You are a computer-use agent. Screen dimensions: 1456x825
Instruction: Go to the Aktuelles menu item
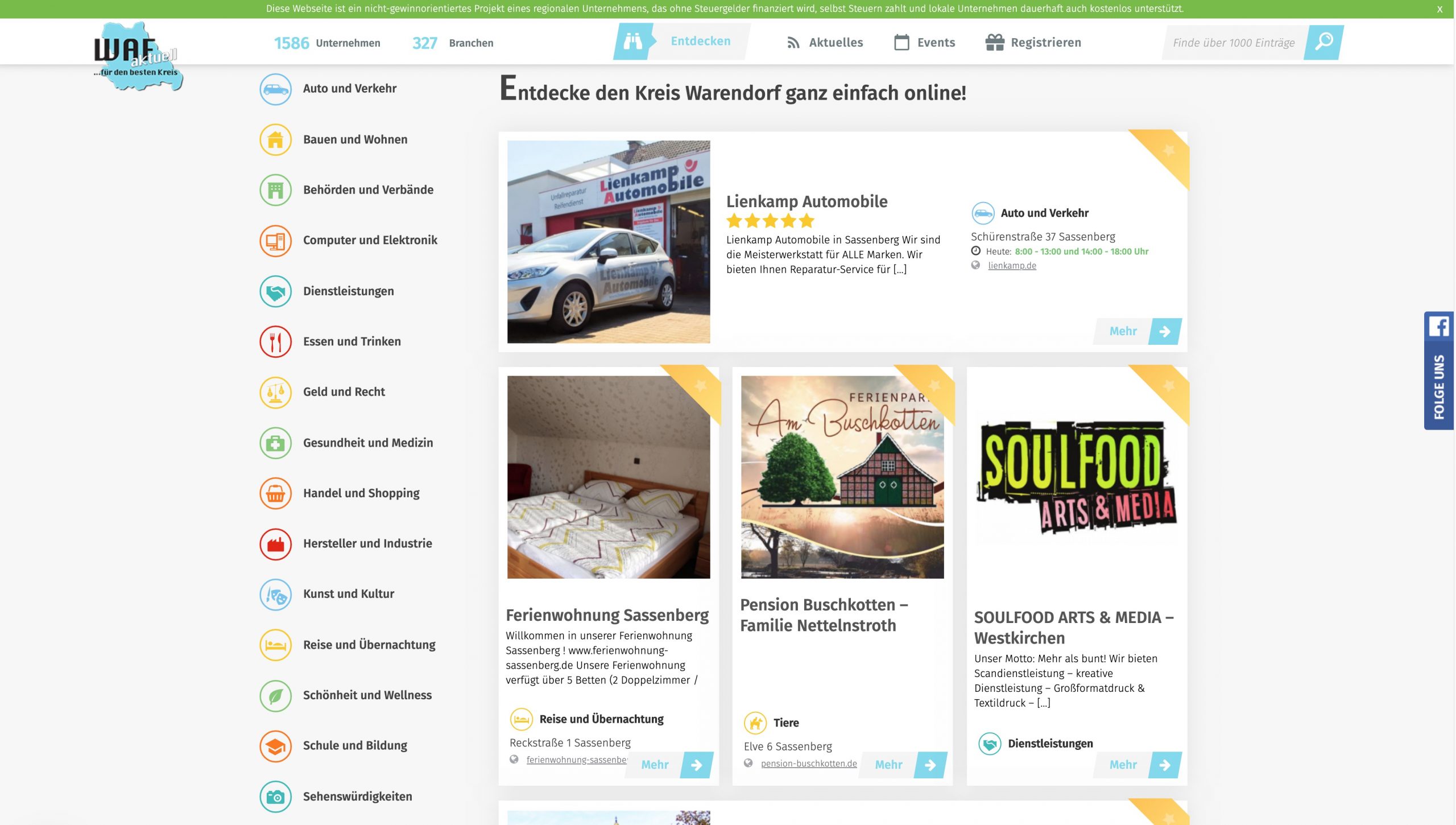825,43
